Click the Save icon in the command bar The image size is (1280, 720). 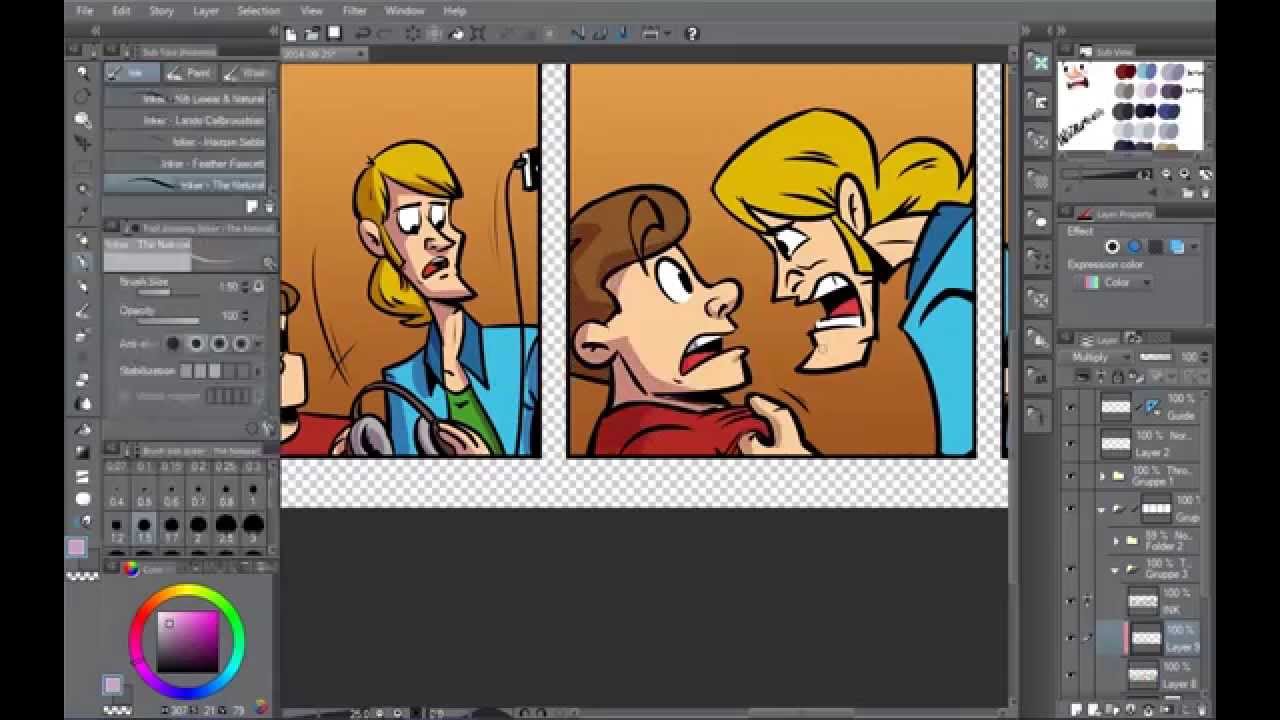(x=334, y=33)
